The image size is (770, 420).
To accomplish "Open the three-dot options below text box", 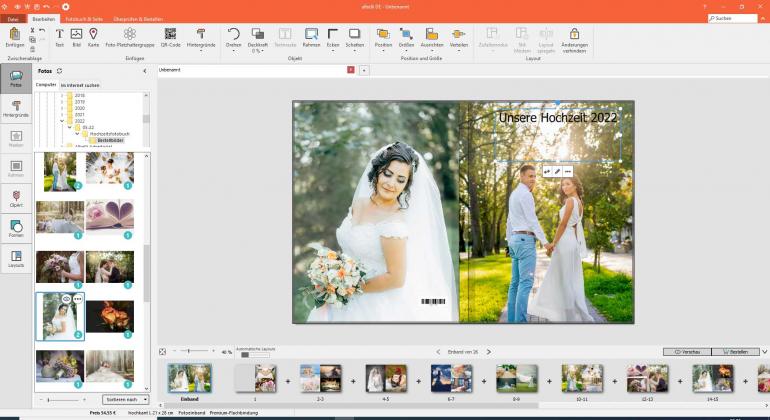I will click(x=568, y=171).
